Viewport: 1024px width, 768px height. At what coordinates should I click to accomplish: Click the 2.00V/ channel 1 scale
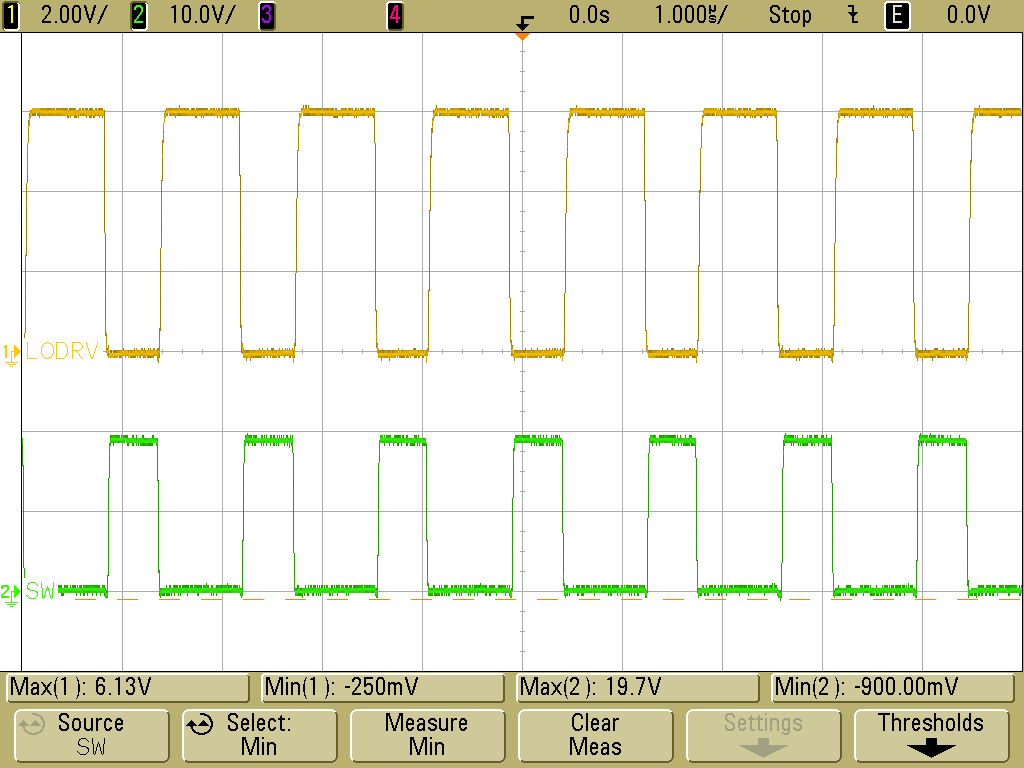click(x=73, y=15)
